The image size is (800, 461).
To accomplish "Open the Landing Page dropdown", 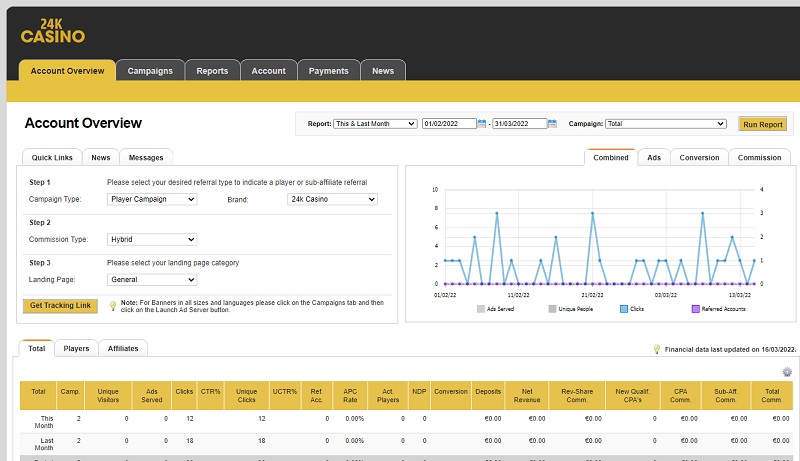I will (x=152, y=280).
